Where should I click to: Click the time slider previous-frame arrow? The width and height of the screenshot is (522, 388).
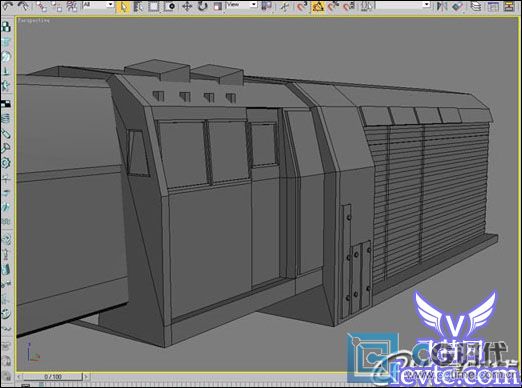pos(19,377)
